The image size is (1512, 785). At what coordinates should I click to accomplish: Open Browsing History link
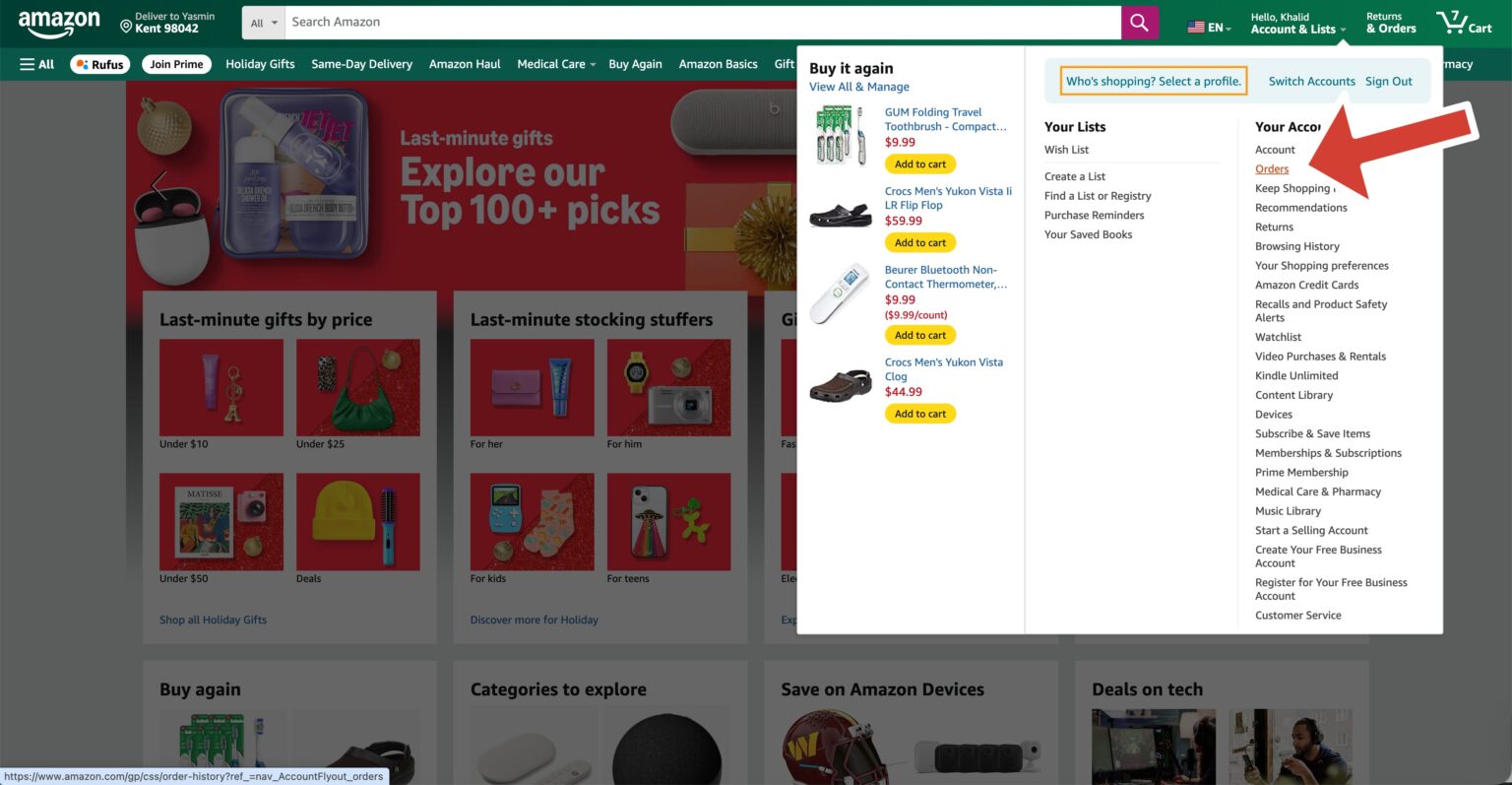tap(1296, 246)
